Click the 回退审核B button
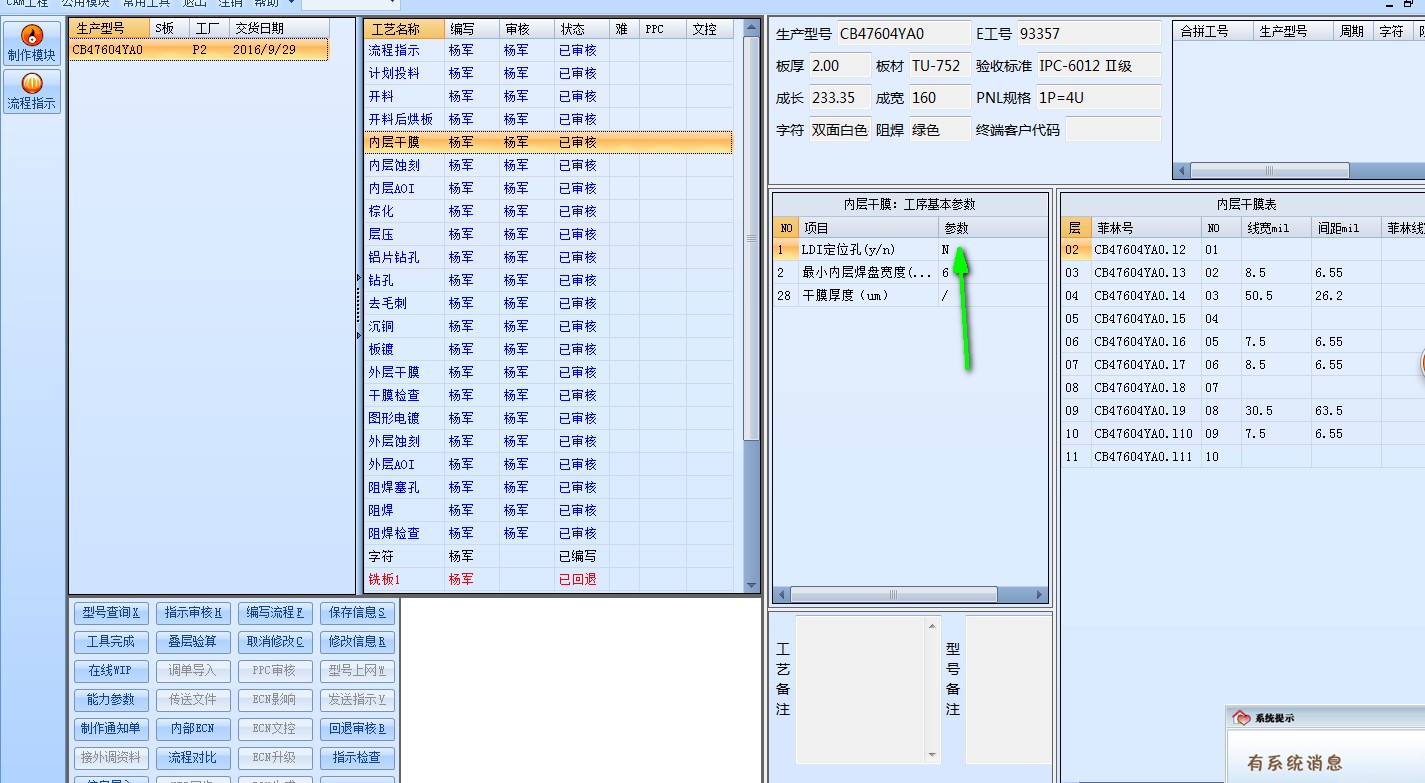Viewport: 1425px width, 783px height. [x=357, y=729]
